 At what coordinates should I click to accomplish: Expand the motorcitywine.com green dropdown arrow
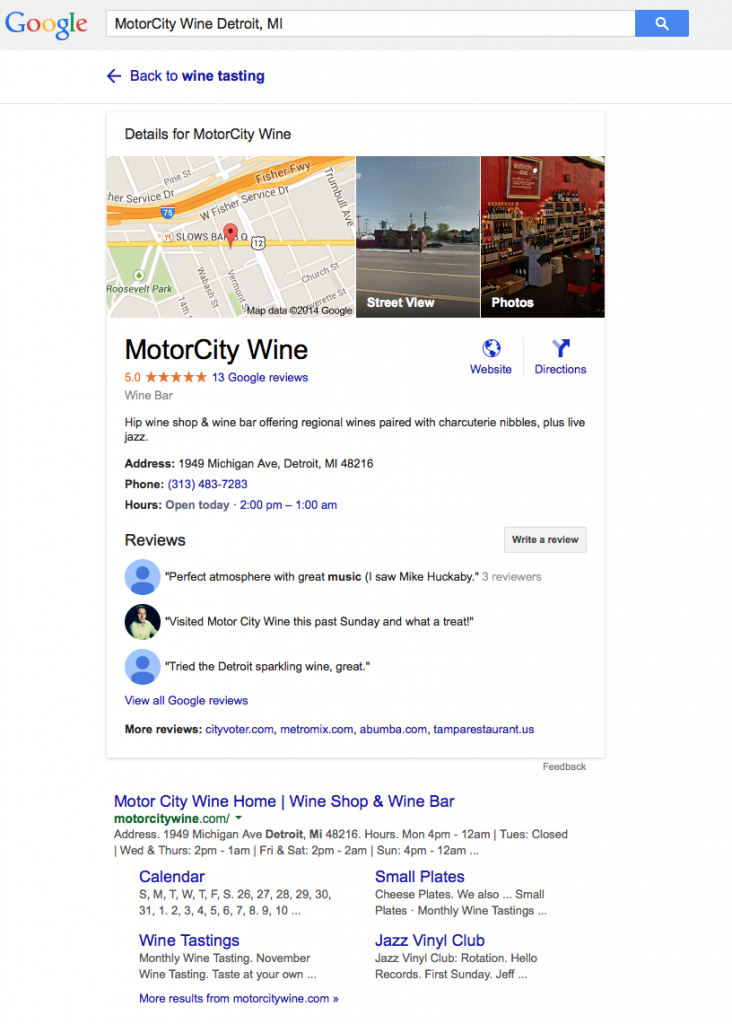coord(239,818)
